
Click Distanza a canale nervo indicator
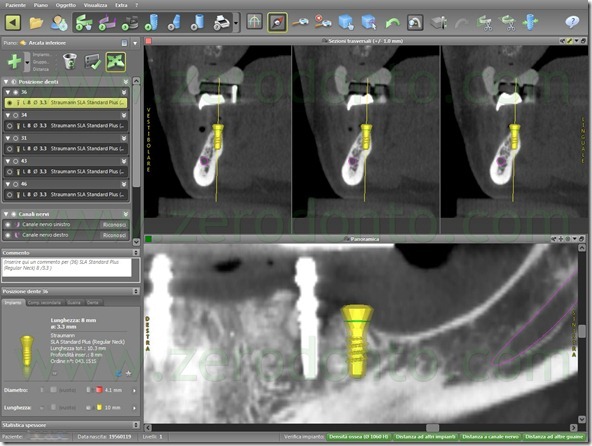click(x=490, y=437)
